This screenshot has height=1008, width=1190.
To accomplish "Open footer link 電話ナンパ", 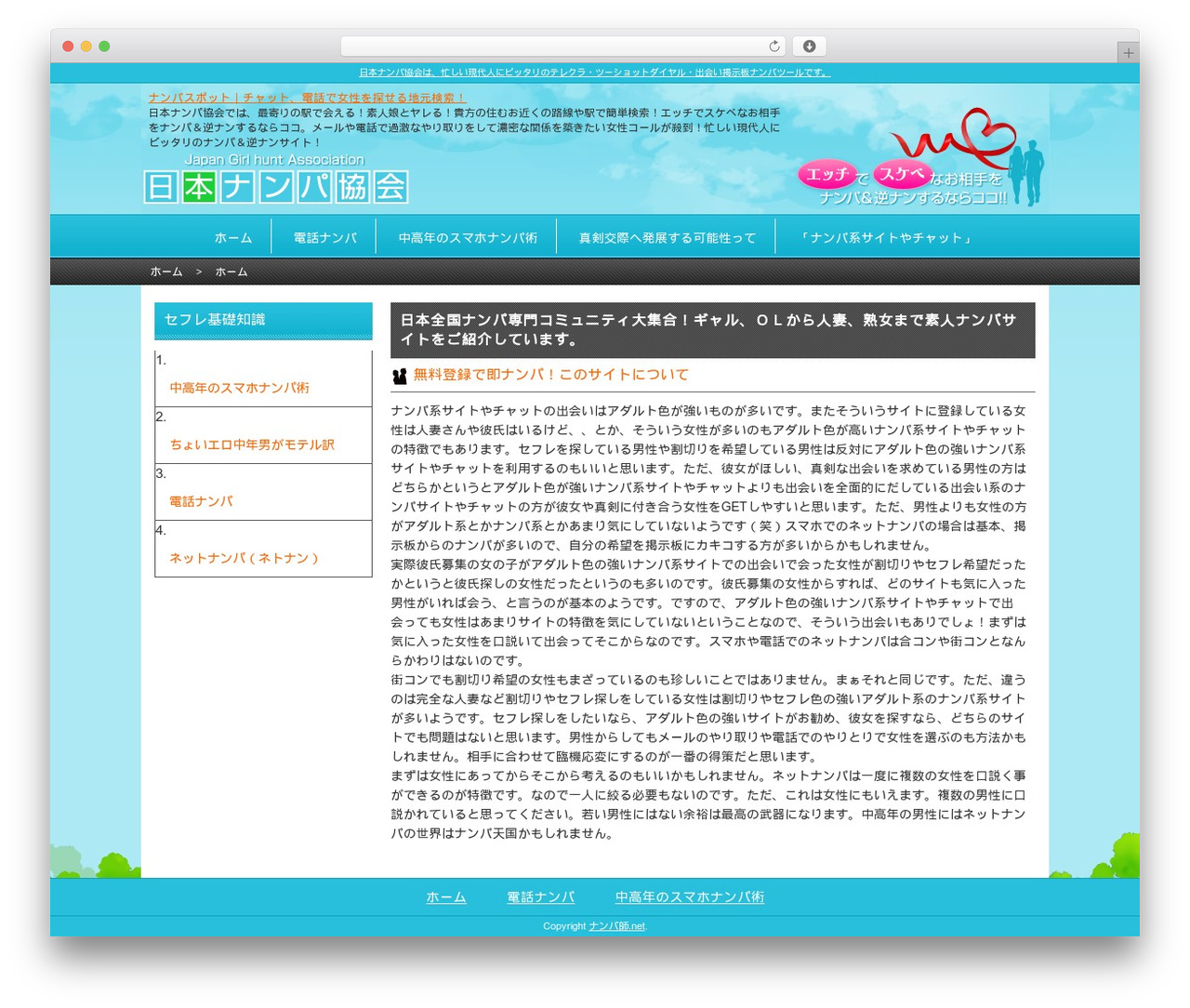I will pos(541,897).
